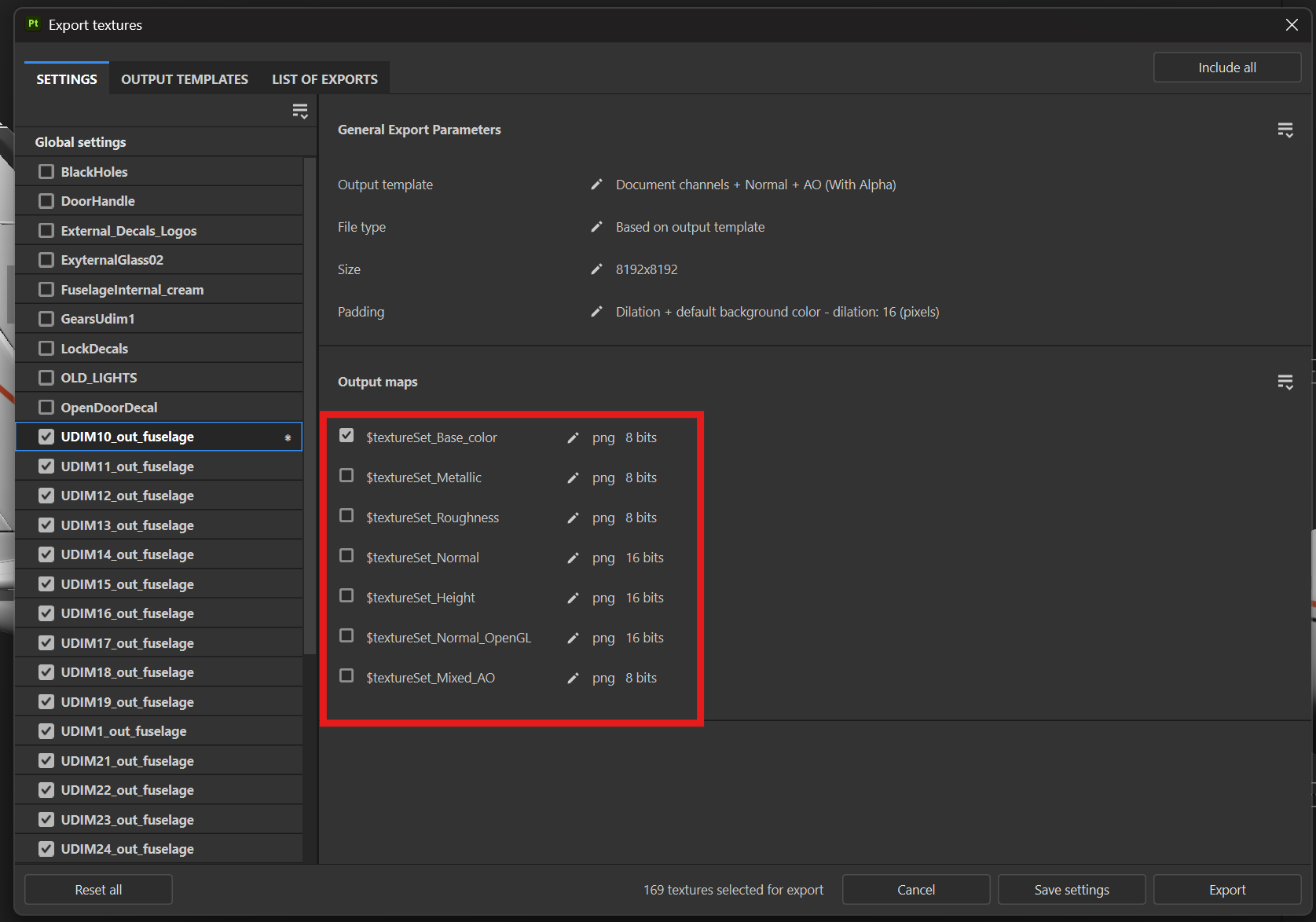
Task: Click pencil icon for $textureSet_Mixed_AO map
Action: coord(573,679)
